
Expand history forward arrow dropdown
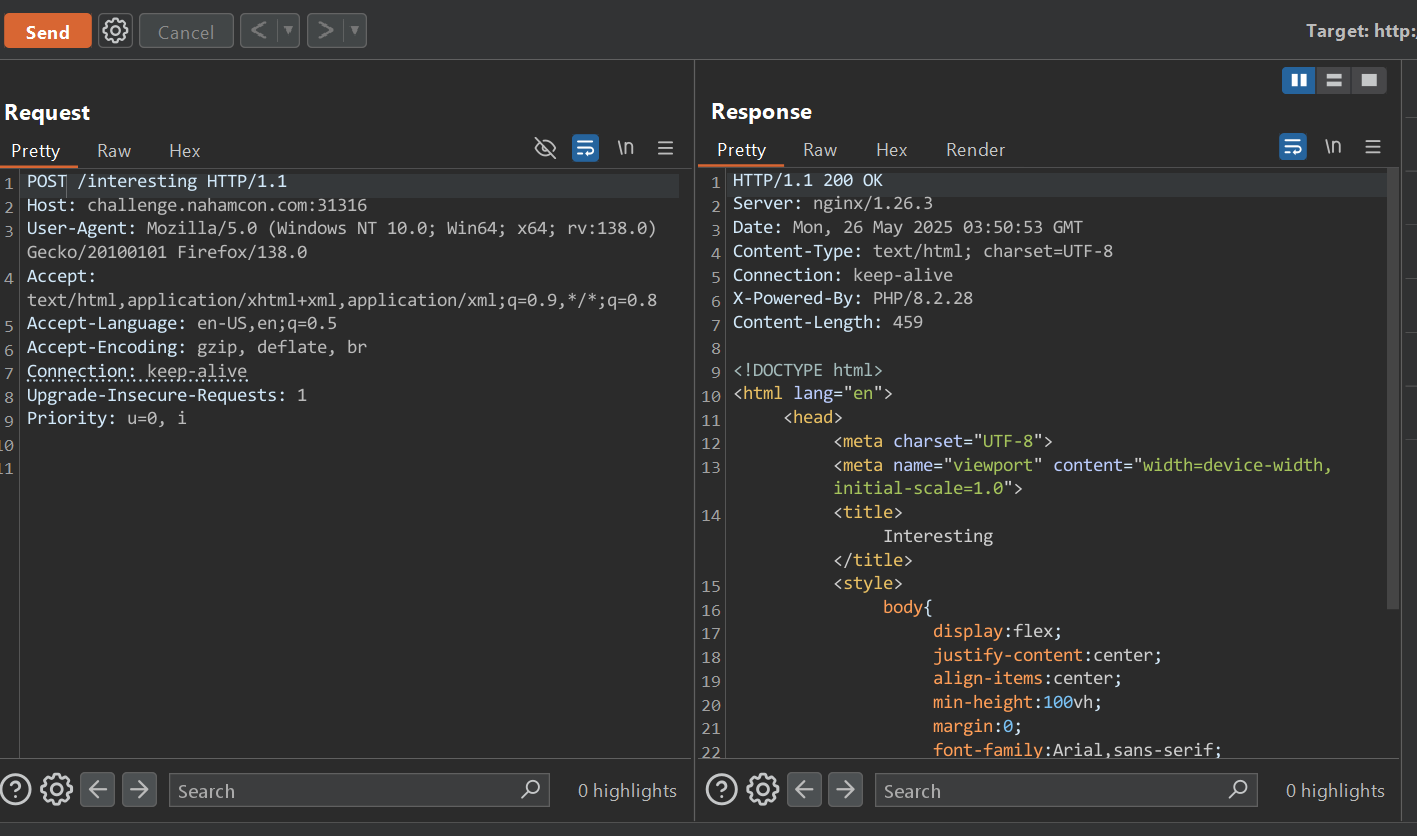click(x=355, y=31)
